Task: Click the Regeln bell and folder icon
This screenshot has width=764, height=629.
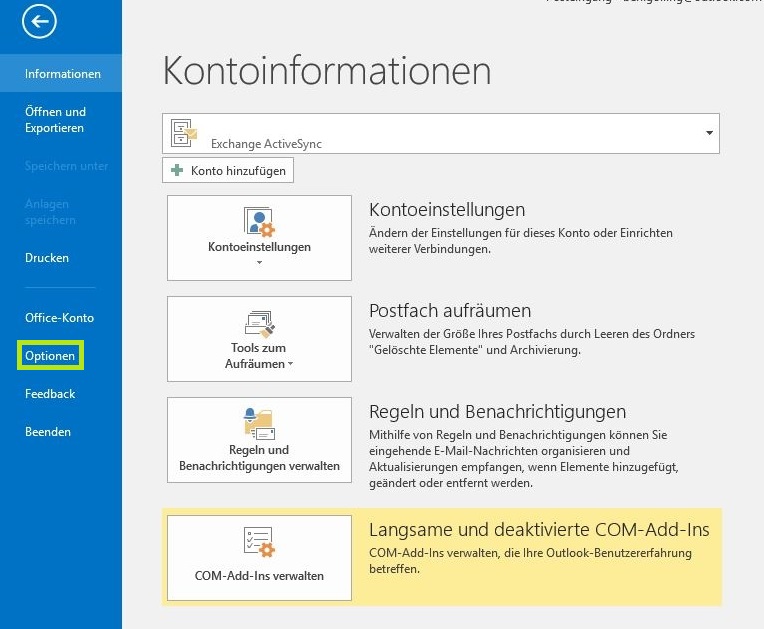Action: (259, 423)
